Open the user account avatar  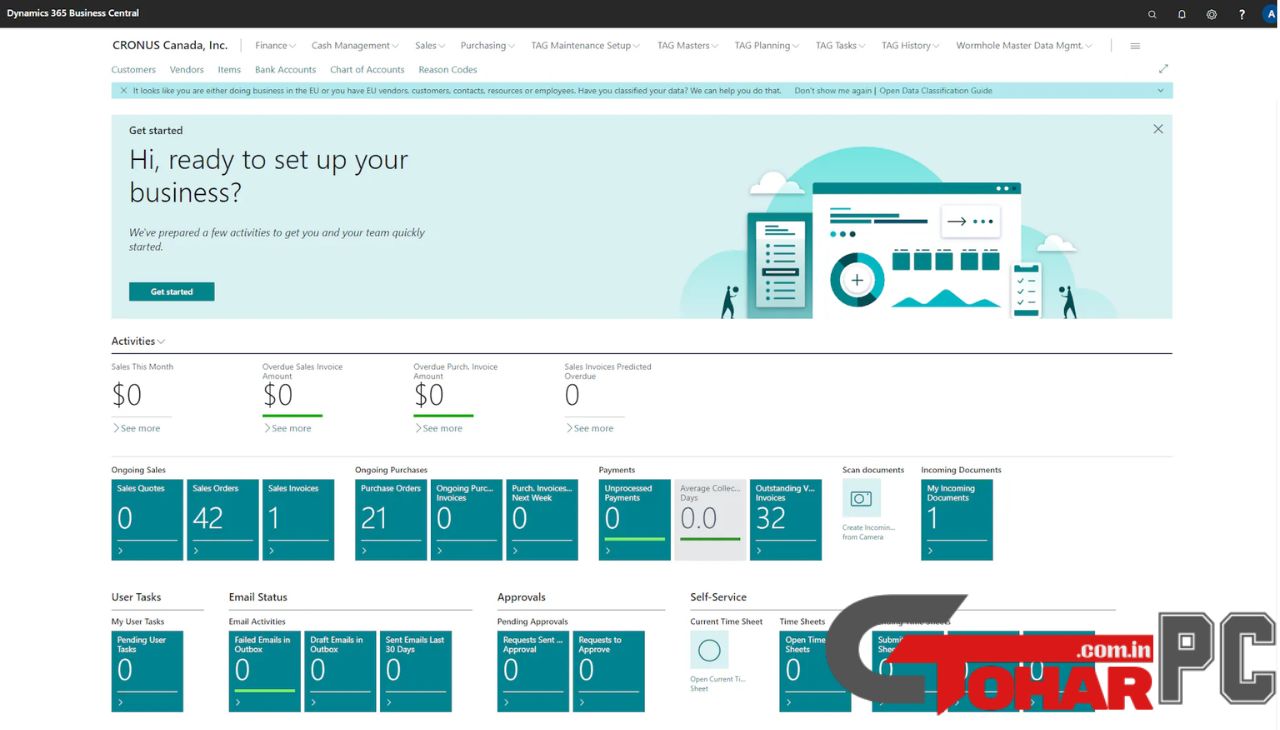[1269, 14]
